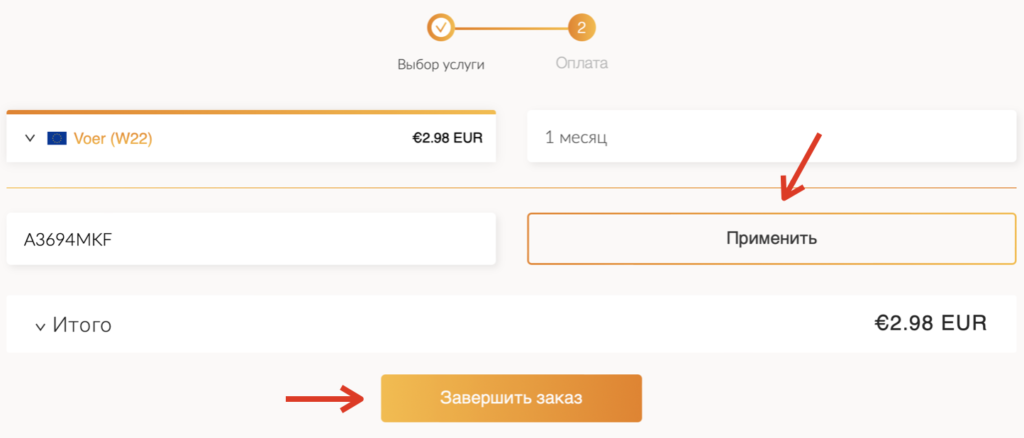Click the €2.98 EUR service price
Image resolution: width=1024 pixels, height=438 pixels.
tap(447, 138)
